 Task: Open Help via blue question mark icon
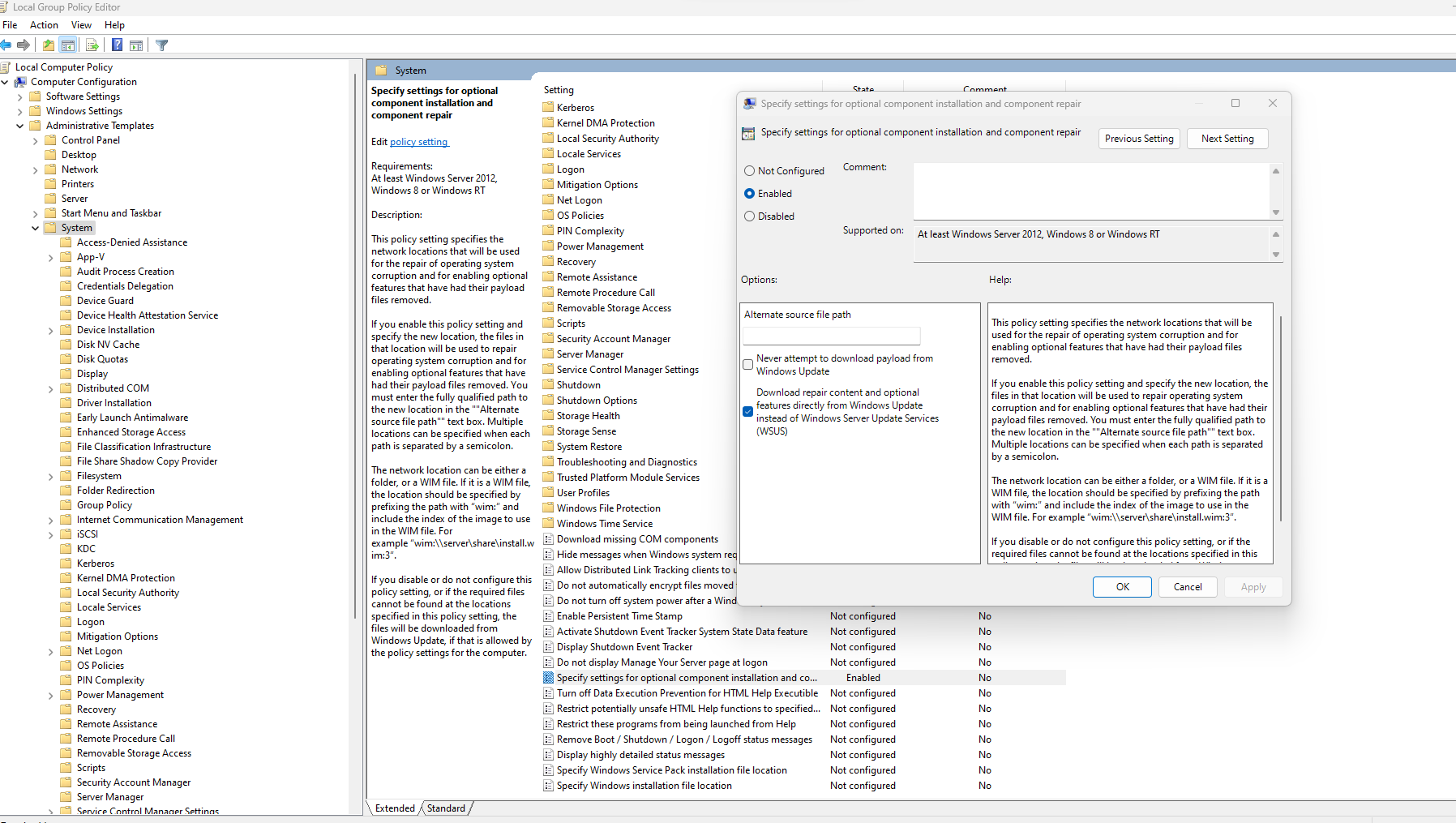[x=118, y=45]
